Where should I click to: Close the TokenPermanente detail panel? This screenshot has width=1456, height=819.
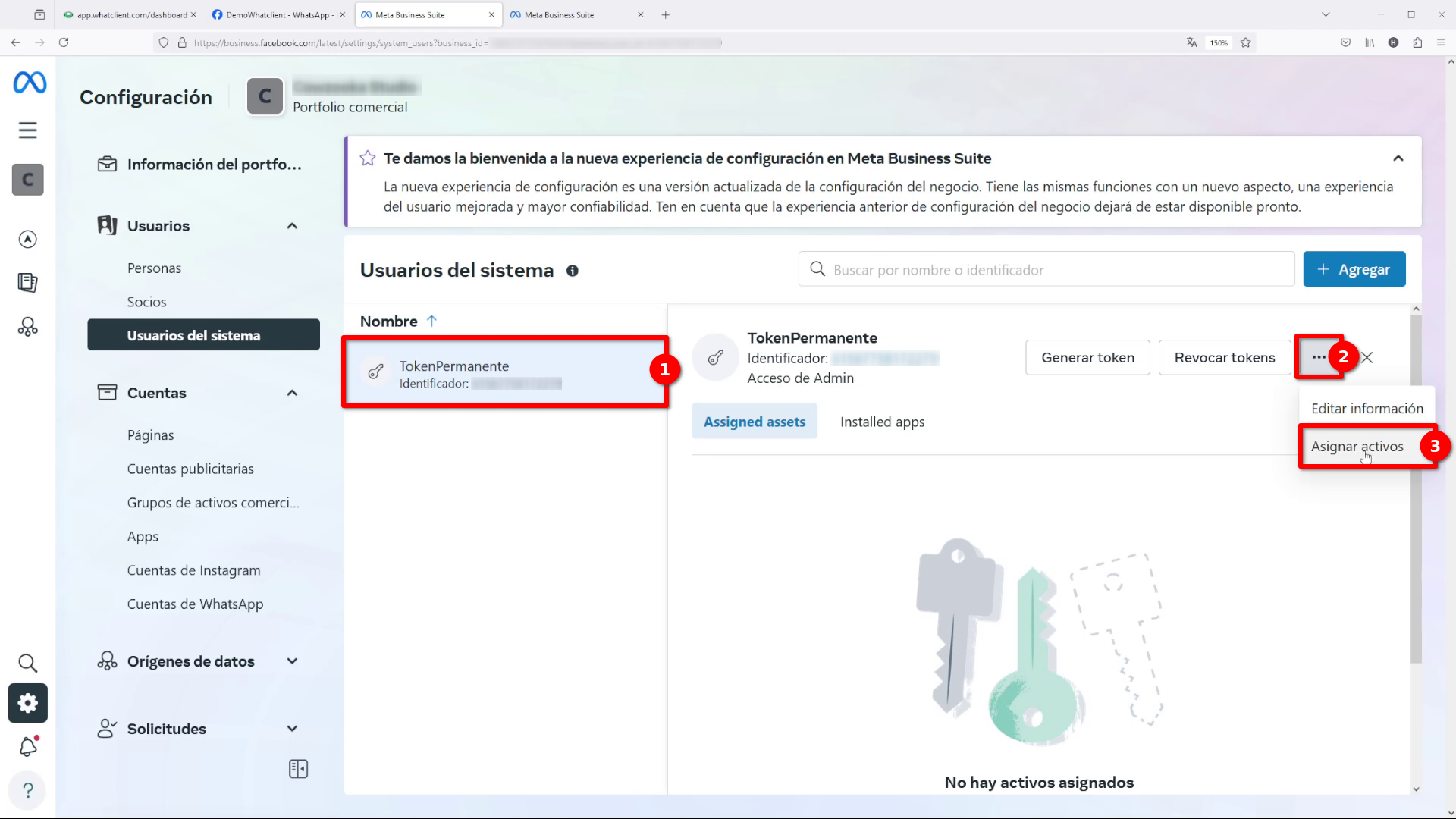pos(1367,357)
